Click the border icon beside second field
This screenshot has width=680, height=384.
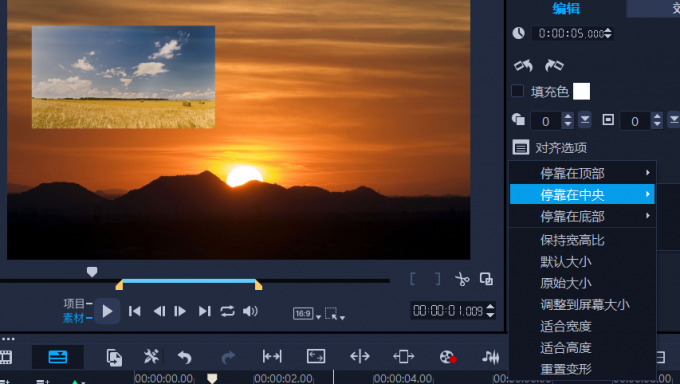608,120
